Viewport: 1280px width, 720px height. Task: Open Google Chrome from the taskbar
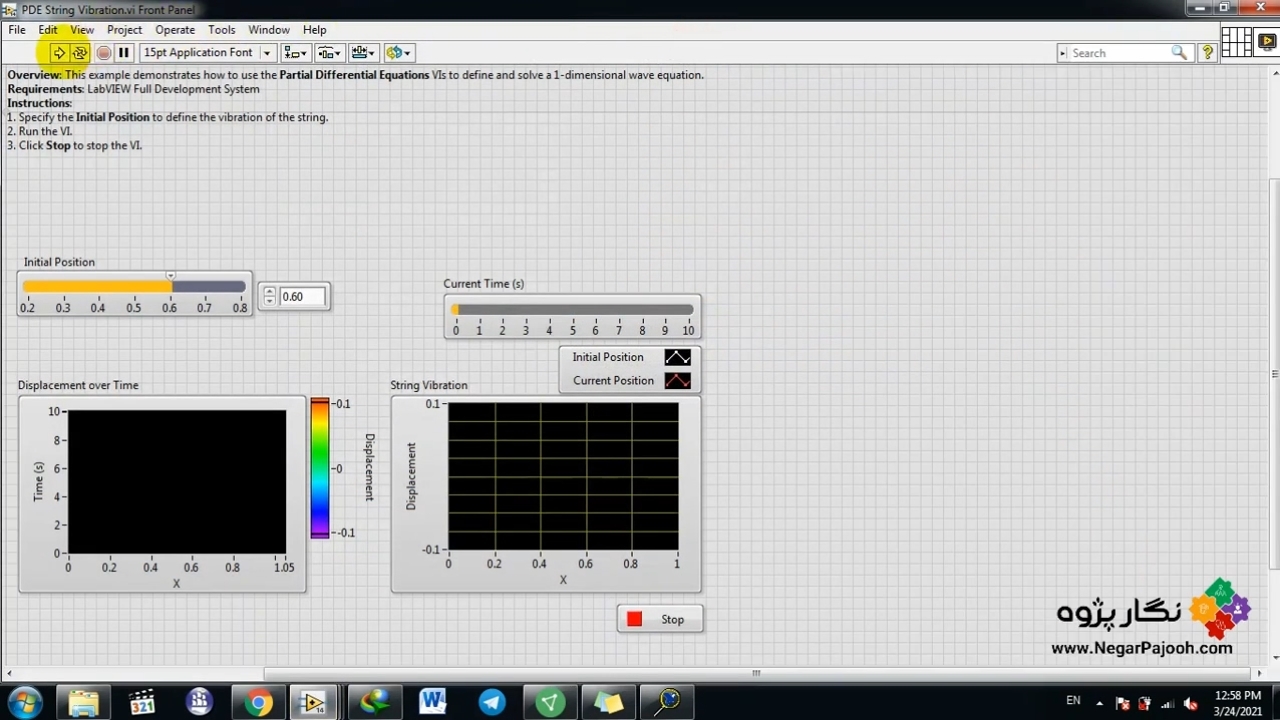(258, 702)
